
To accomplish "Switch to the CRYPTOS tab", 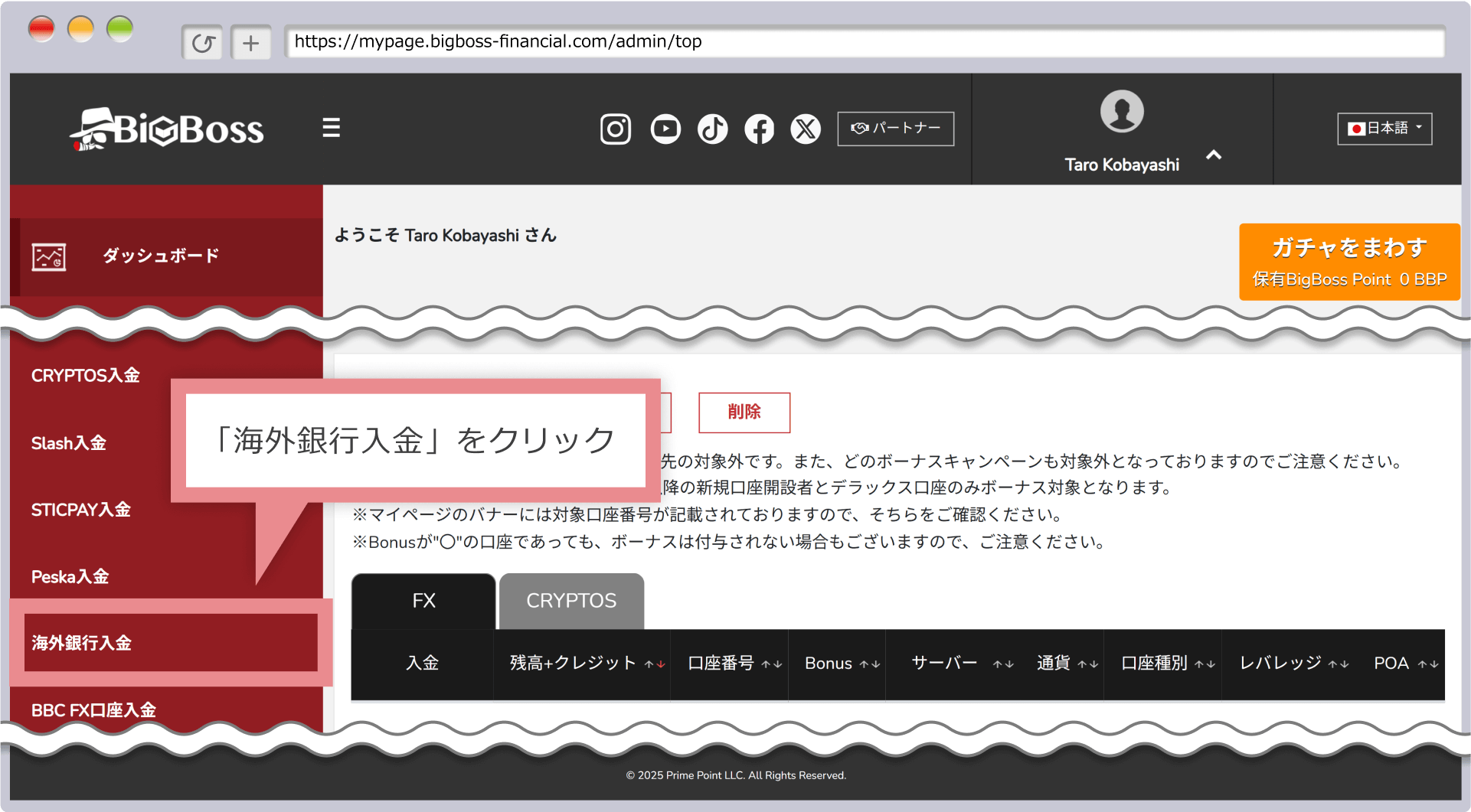I will click(x=571, y=602).
